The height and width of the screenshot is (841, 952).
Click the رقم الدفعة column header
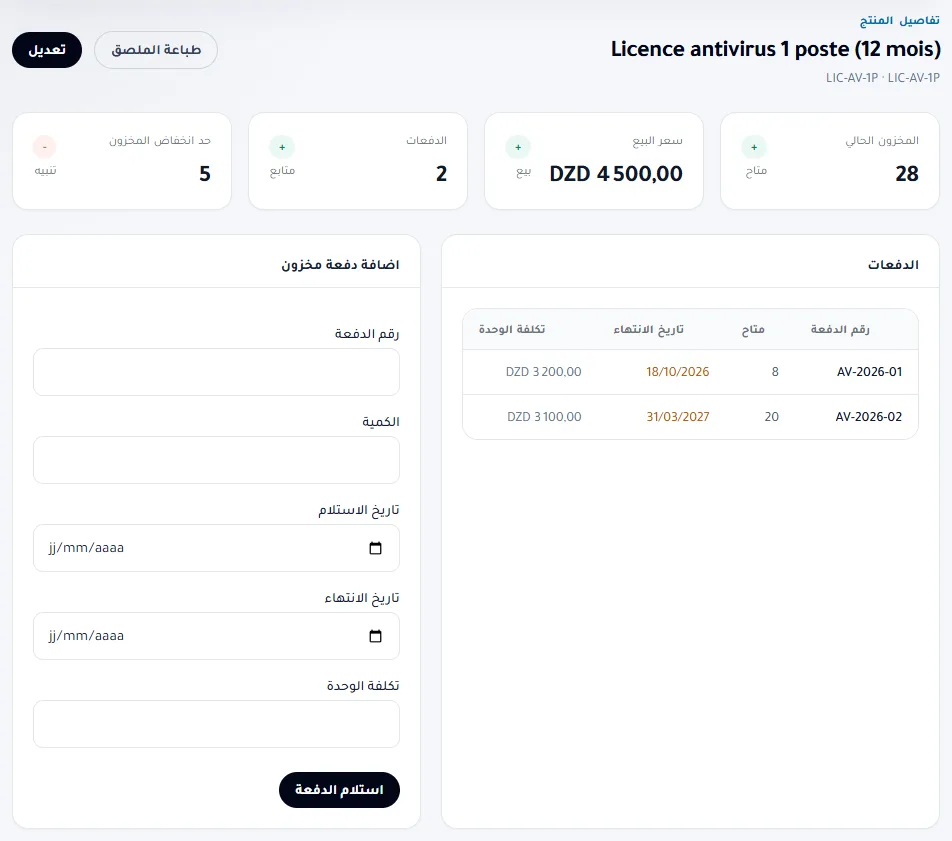pos(840,329)
